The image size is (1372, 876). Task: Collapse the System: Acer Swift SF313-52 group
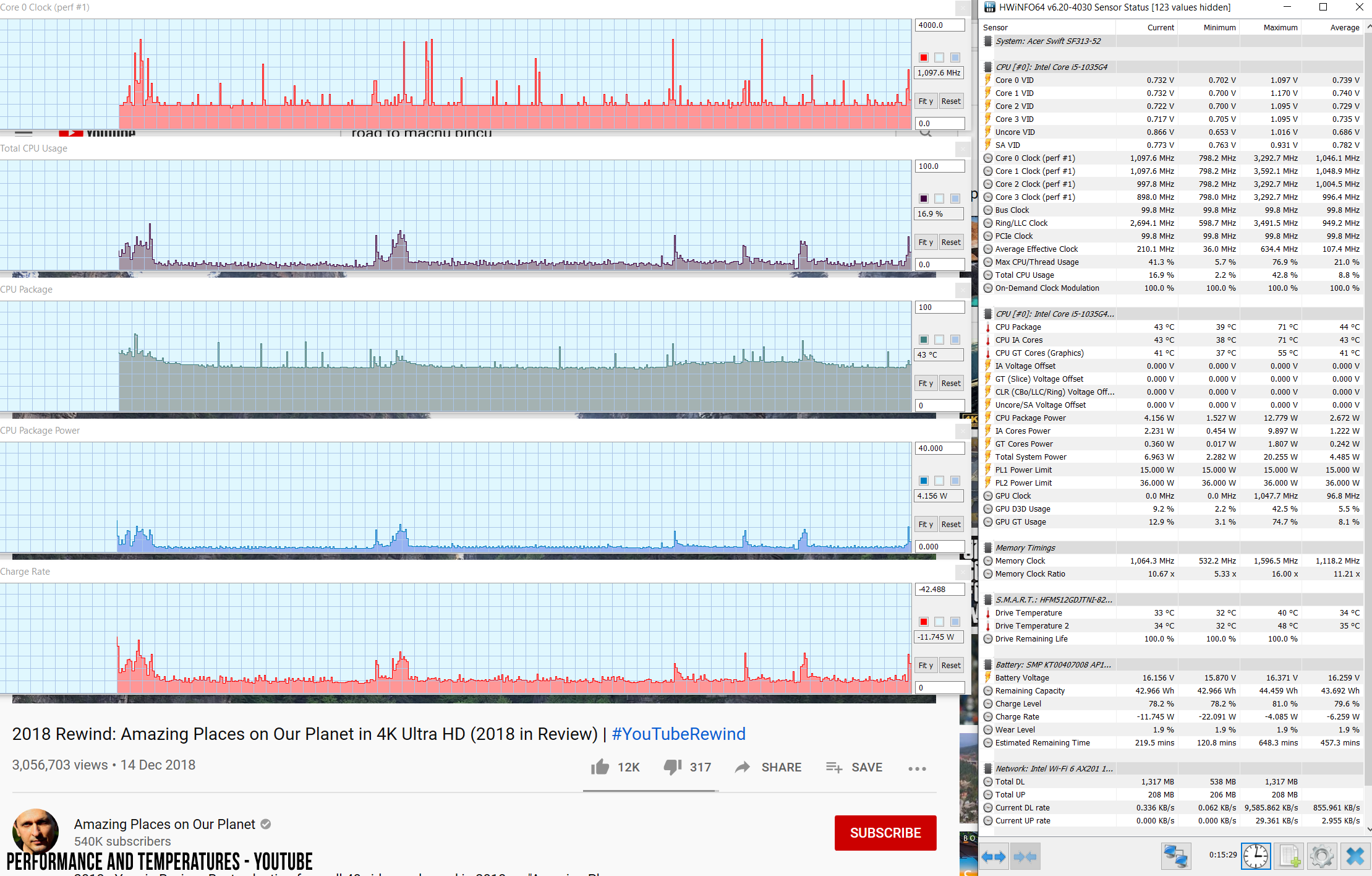point(988,41)
